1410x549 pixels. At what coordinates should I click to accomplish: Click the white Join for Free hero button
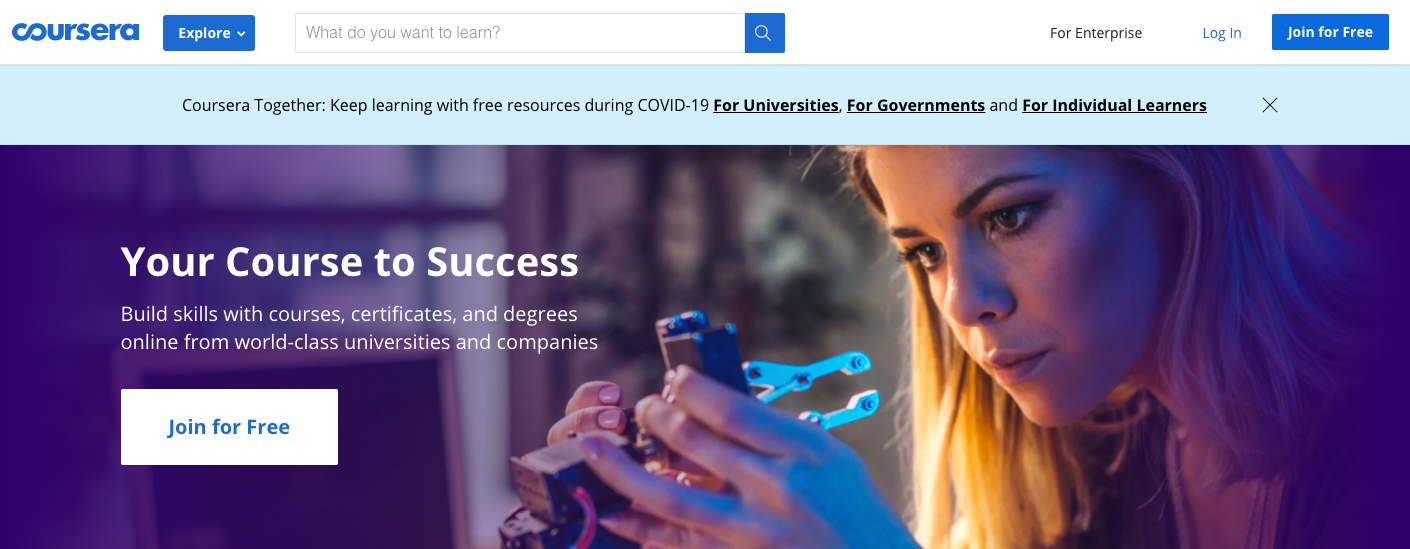coord(229,427)
